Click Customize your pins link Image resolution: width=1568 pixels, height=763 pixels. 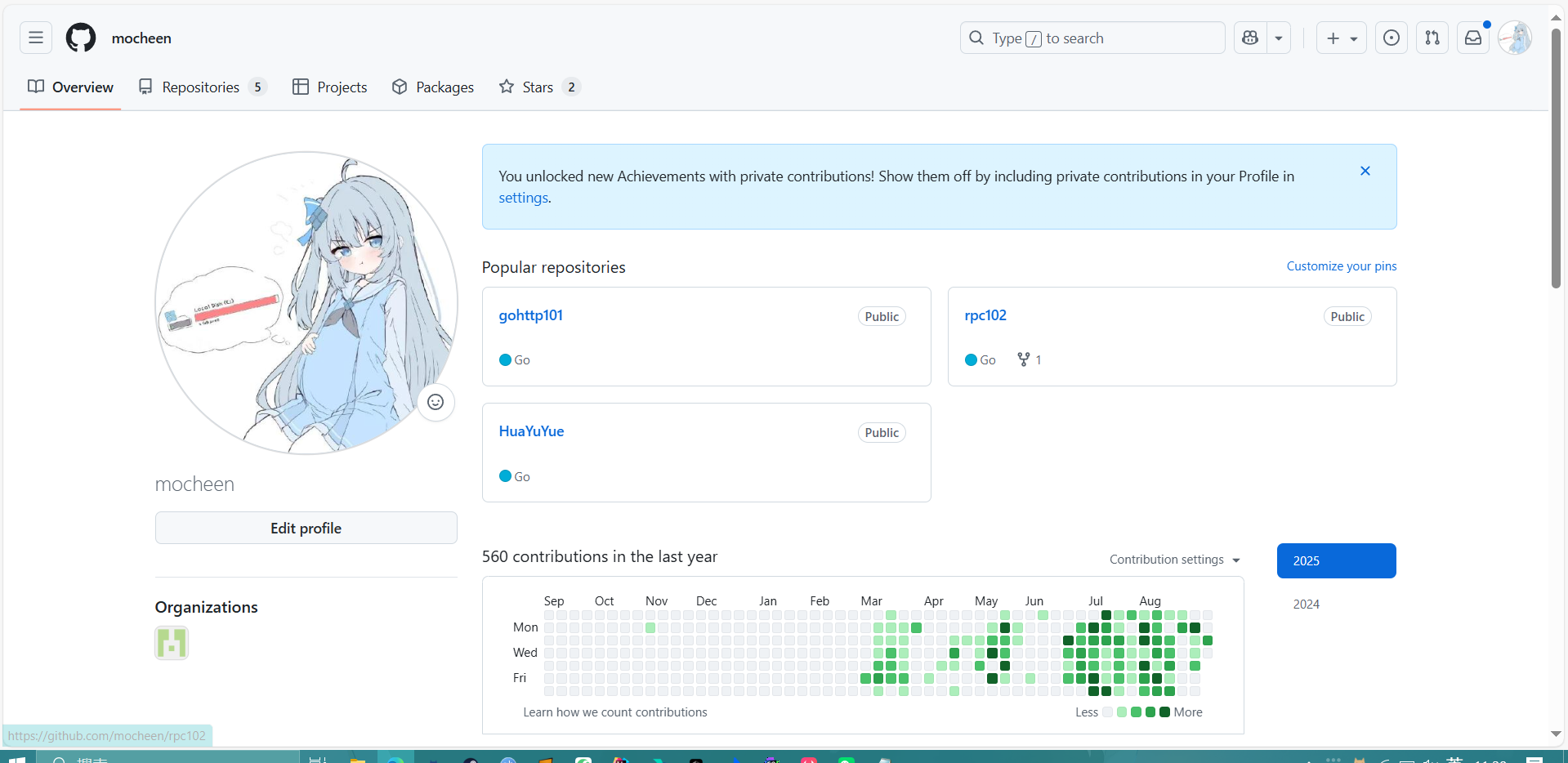pyautogui.click(x=1342, y=266)
